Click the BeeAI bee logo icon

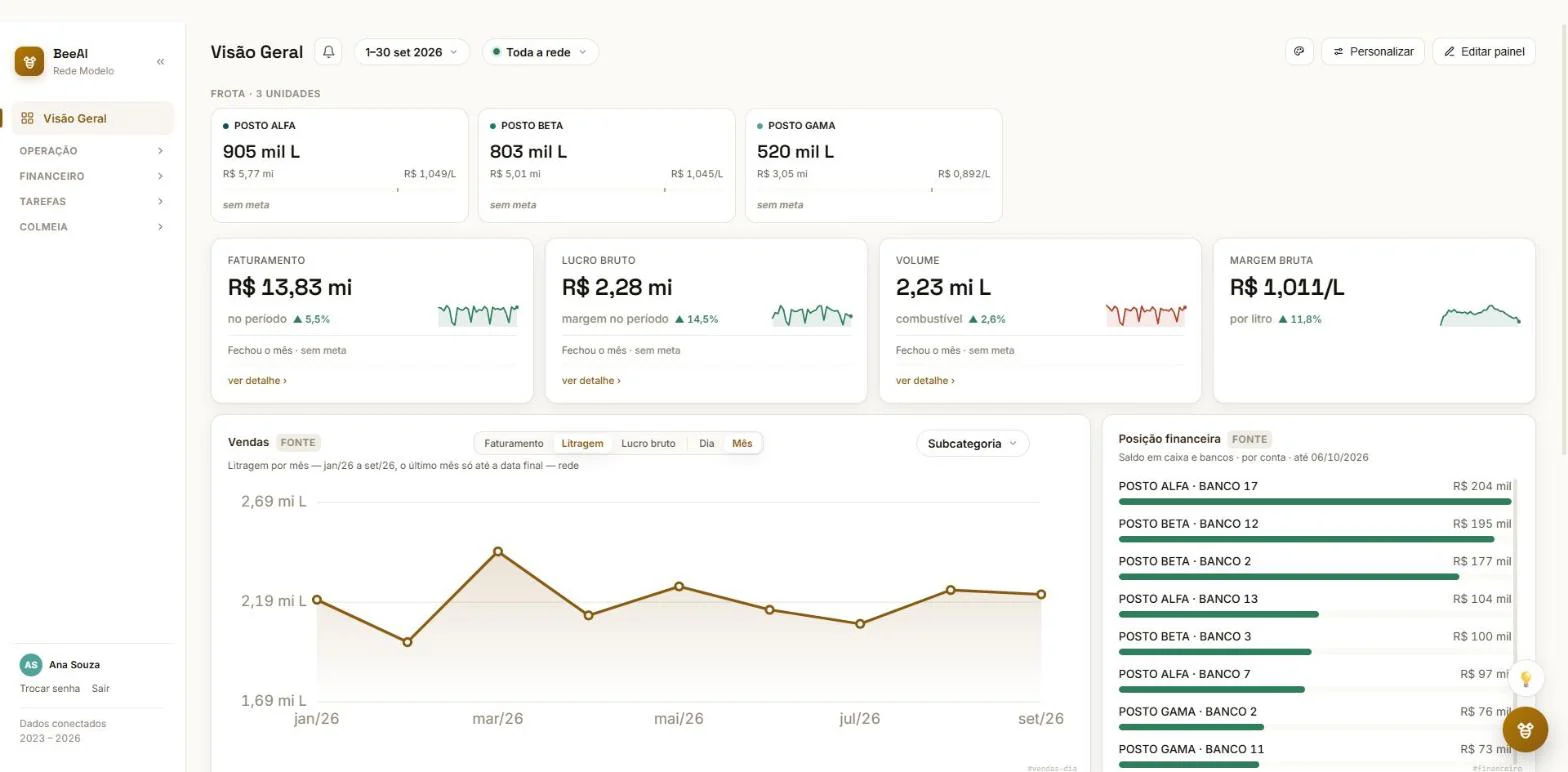[x=29, y=61]
